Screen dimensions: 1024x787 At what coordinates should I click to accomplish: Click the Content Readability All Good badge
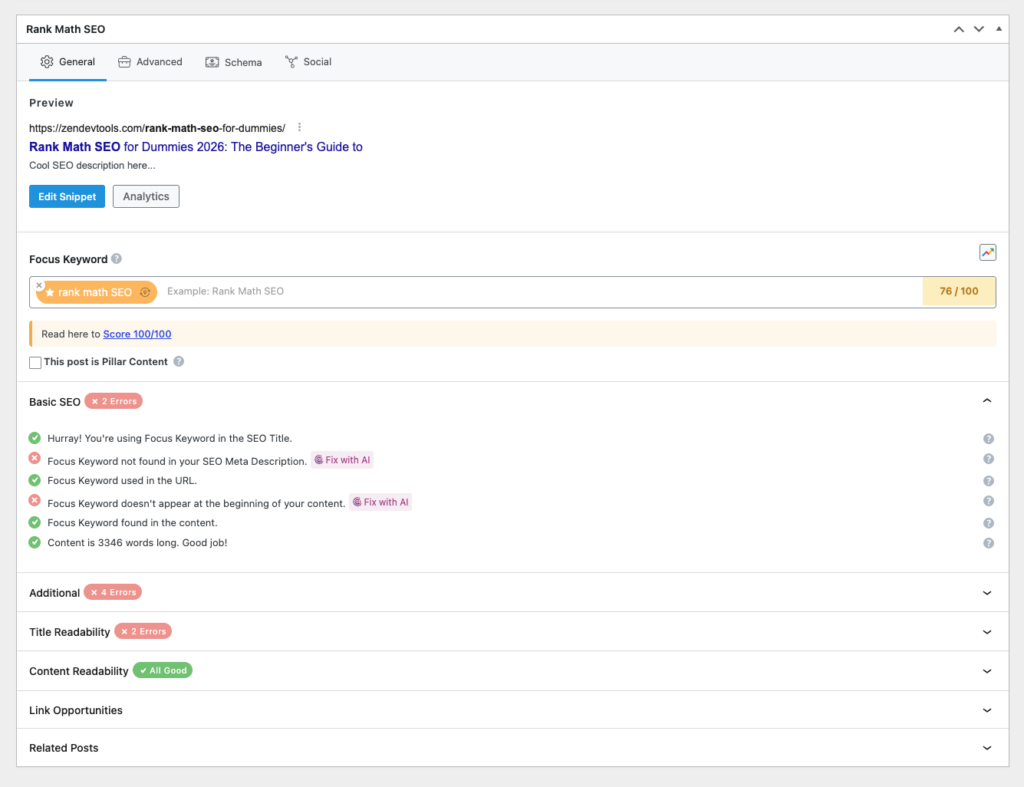pyautogui.click(x=163, y=671)
